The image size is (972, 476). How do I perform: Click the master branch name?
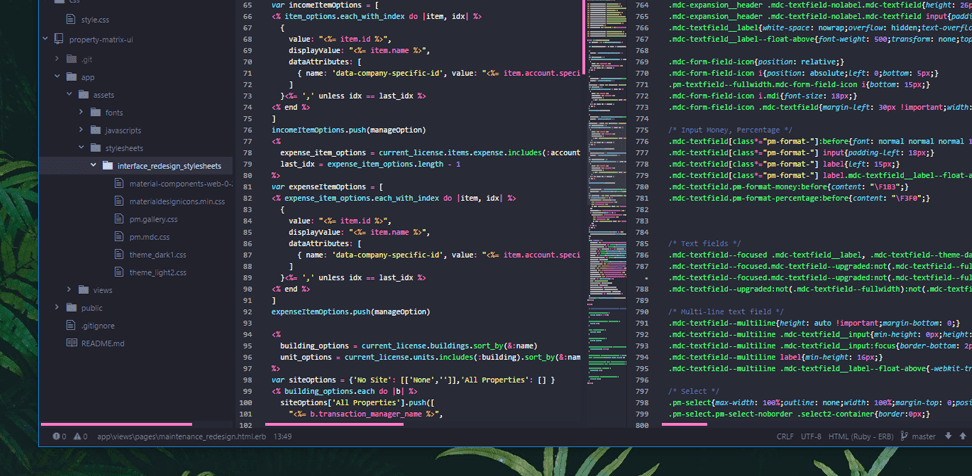click(x=924, y=436)
